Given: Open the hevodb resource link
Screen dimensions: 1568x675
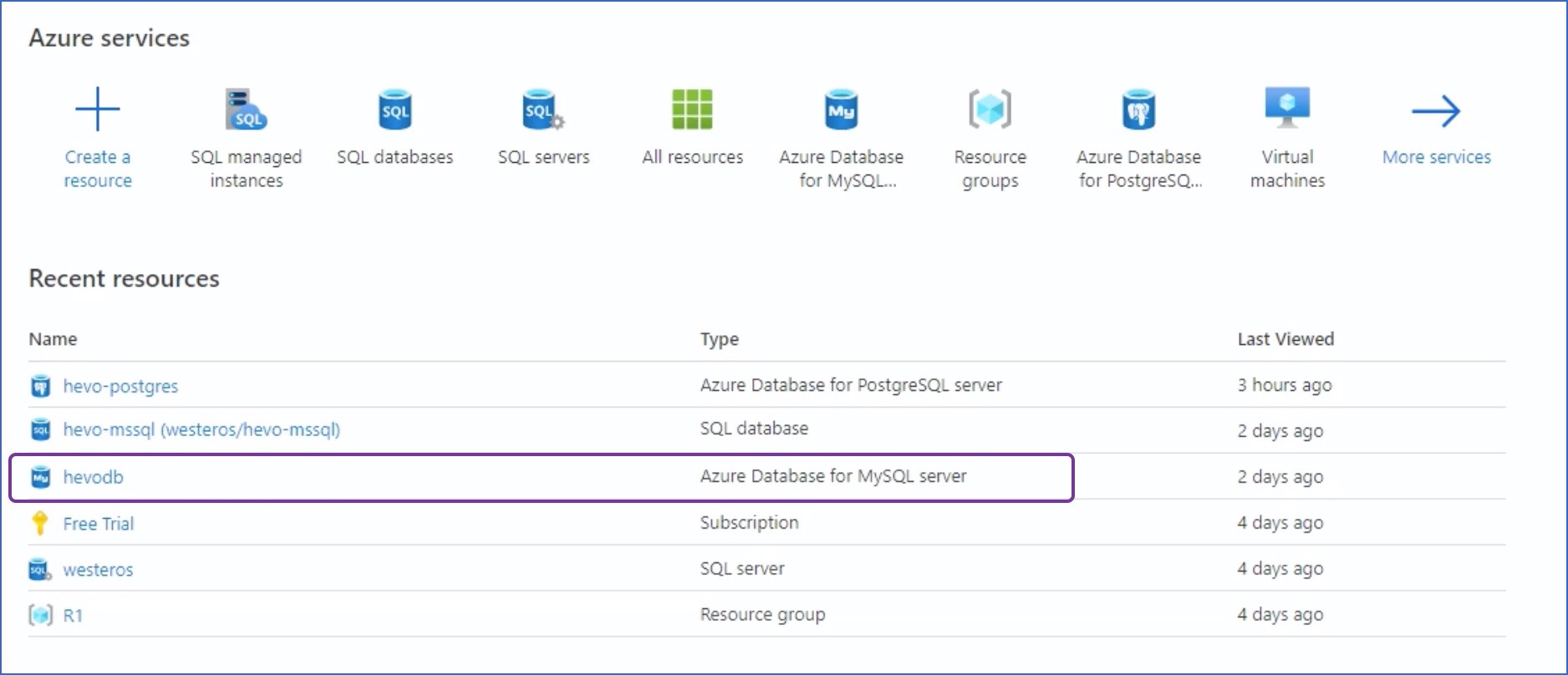Looking at the screenshot, I should [93, 477].
